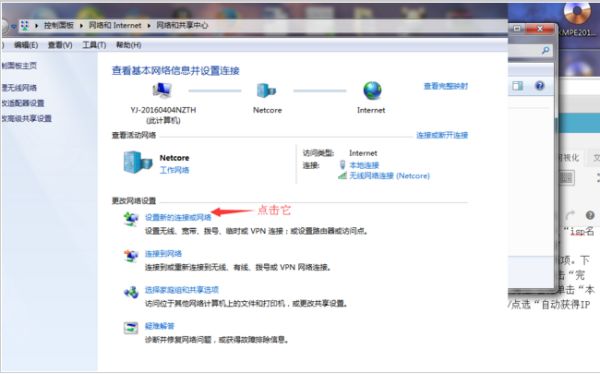The image size is (600, 374).
Task: Click the computer icon above YJ-20160404NZTH
Action: point(162,90)
